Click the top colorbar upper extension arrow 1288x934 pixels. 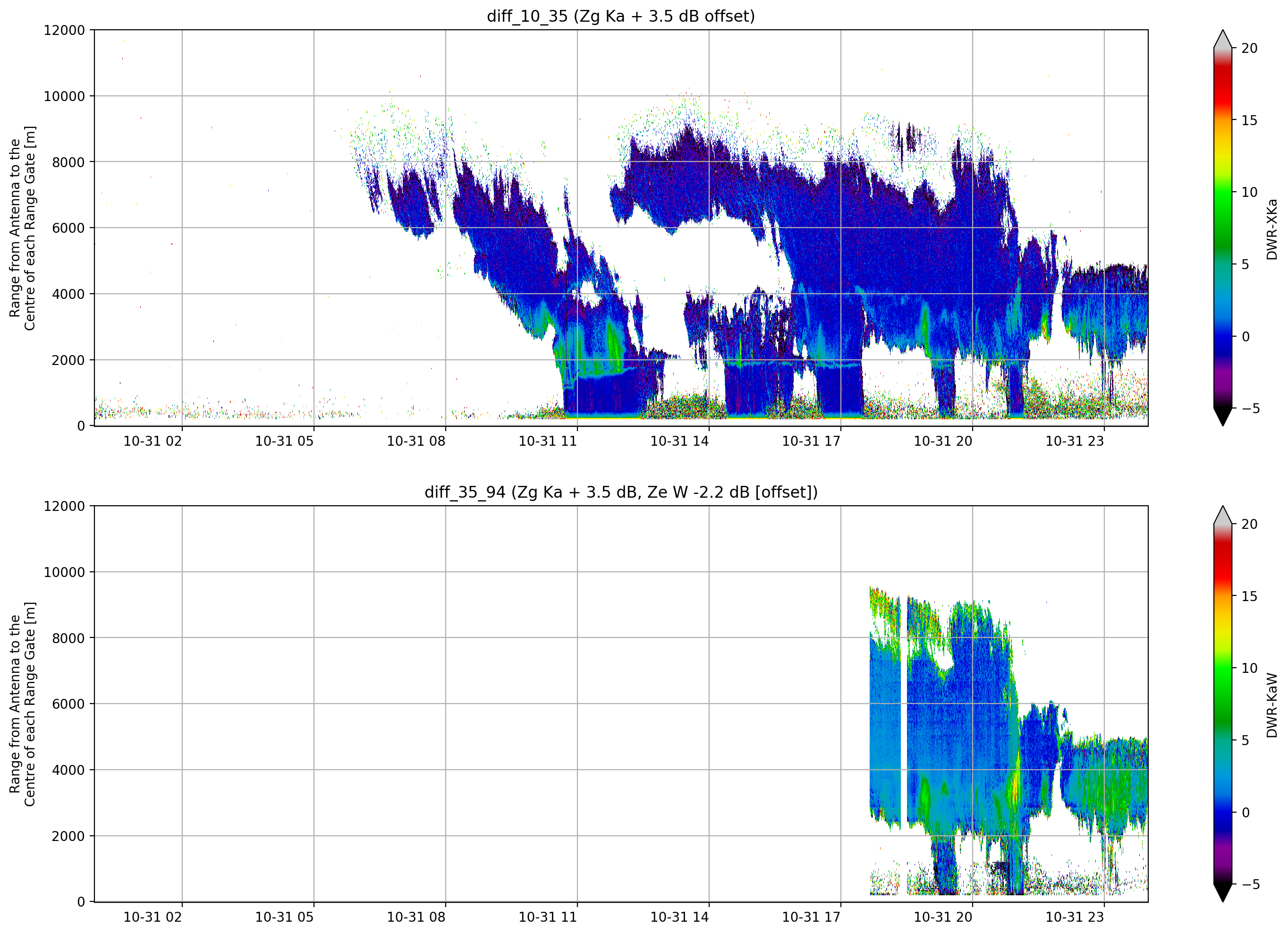click(1222, 39)
